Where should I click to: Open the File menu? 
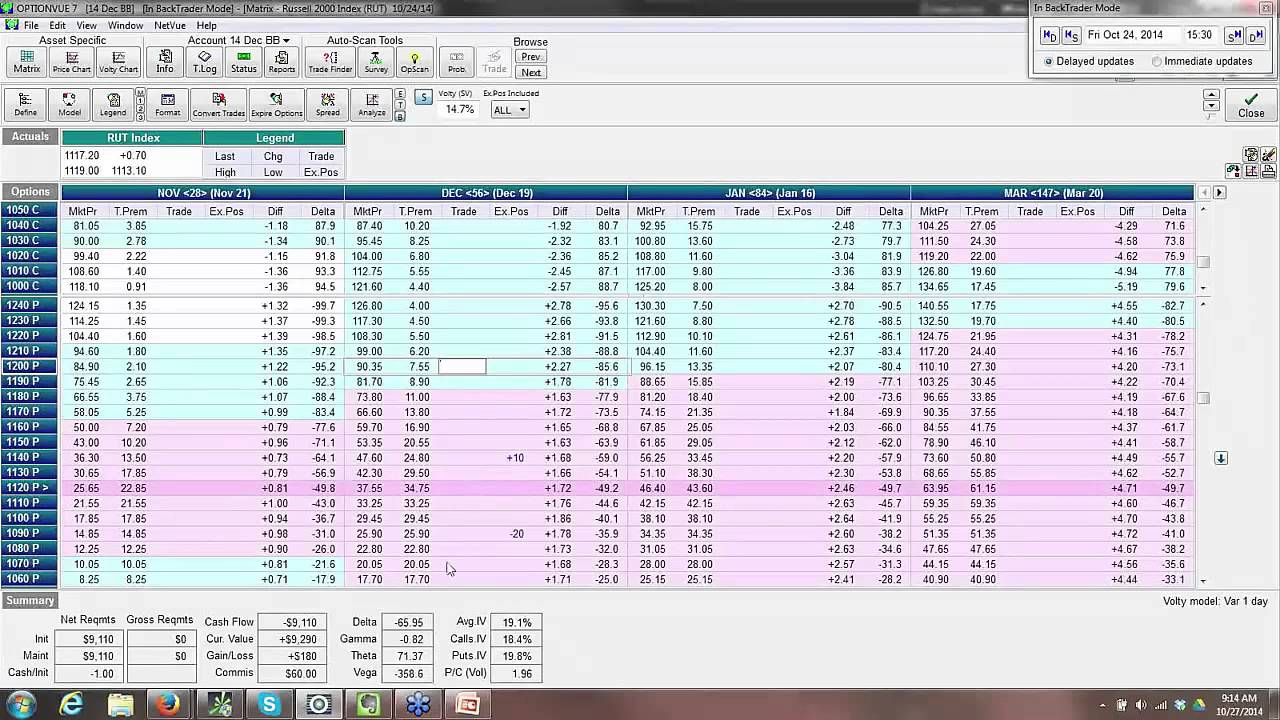pos(31,25)
